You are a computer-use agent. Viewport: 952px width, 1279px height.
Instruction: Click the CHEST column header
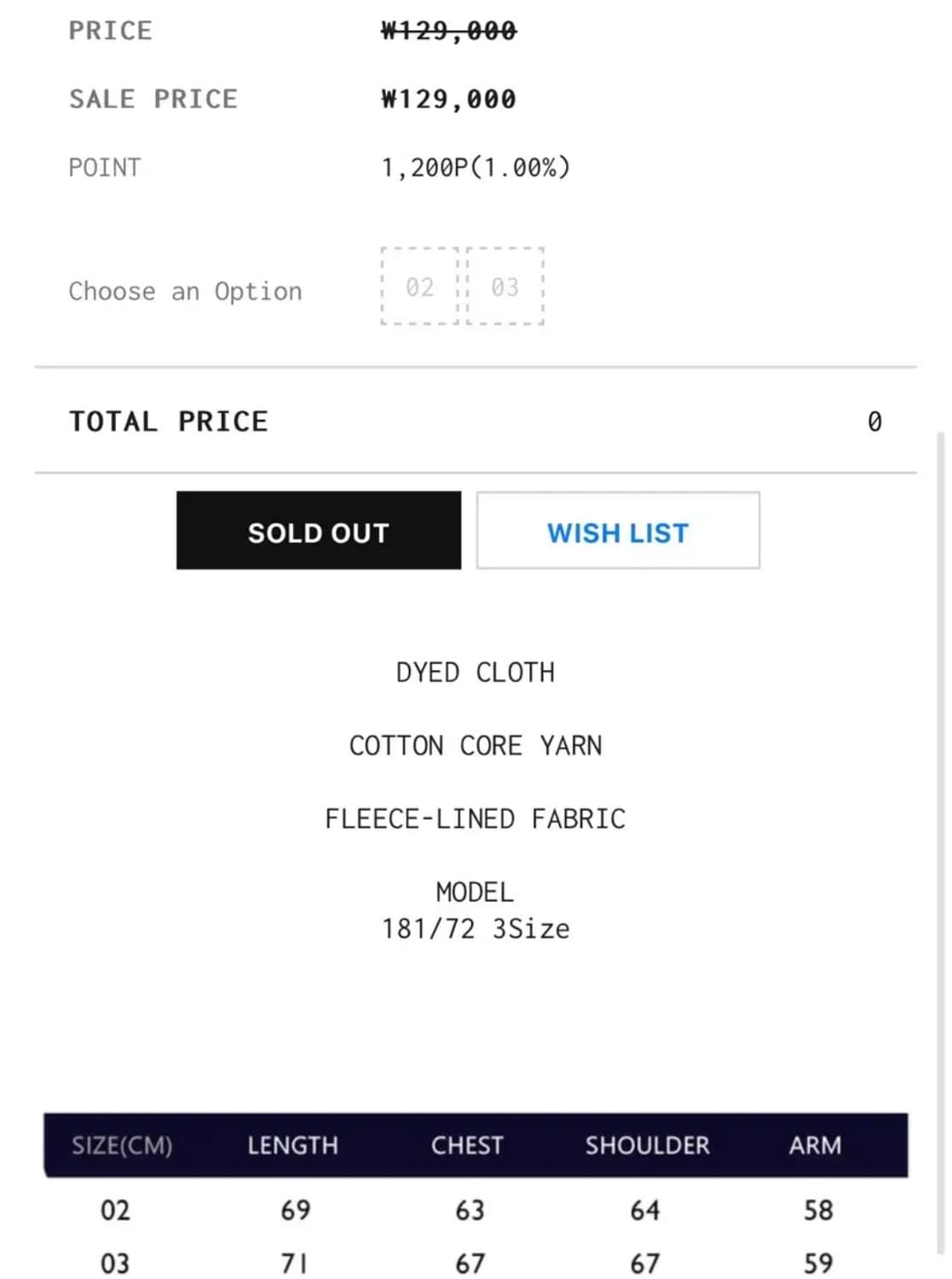point(467,1145)
